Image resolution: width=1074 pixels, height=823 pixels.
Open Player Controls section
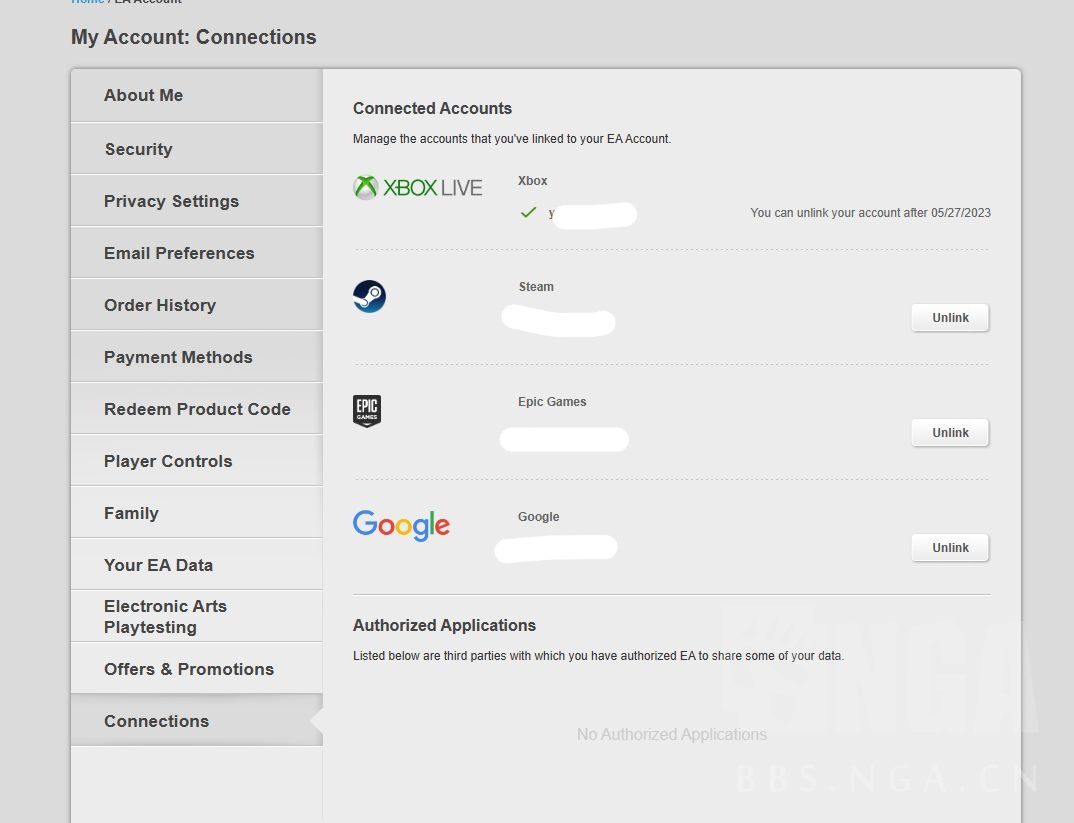tap(197, 461)
